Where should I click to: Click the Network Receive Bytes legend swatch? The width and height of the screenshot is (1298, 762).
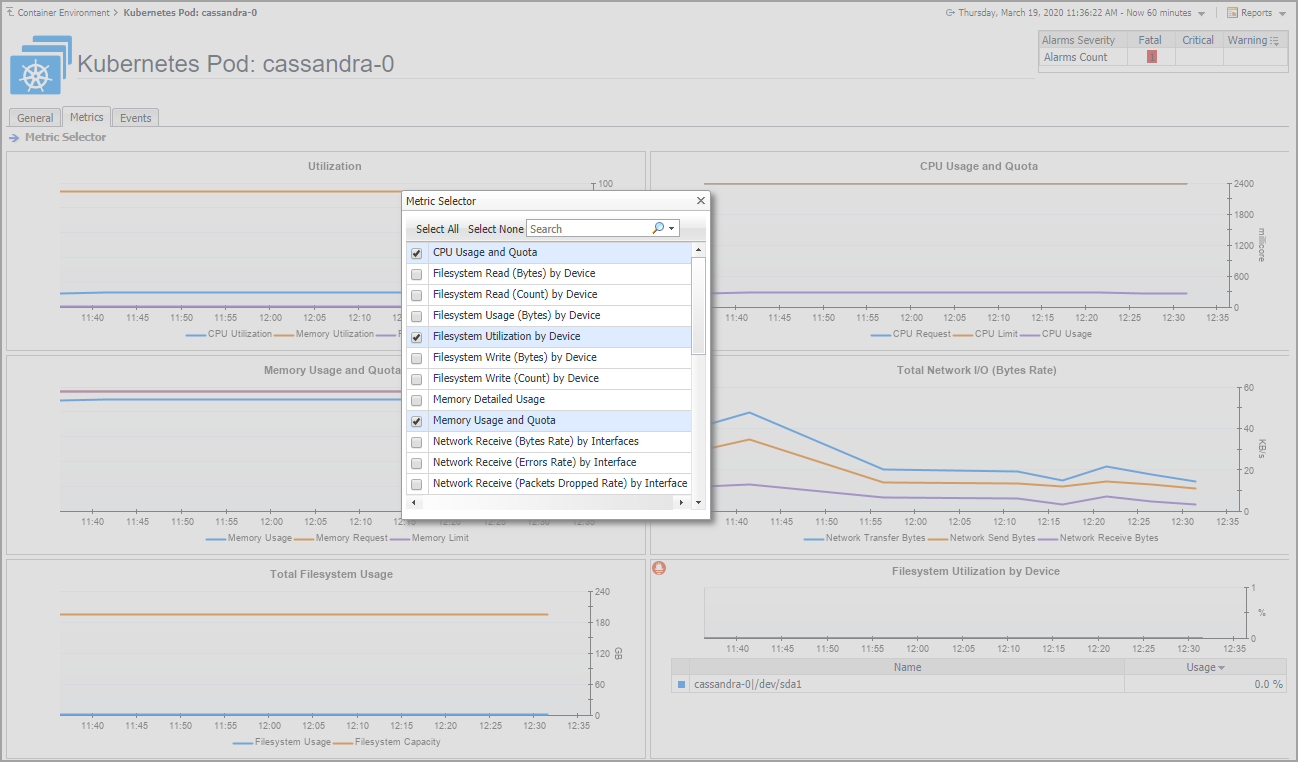1047,539
